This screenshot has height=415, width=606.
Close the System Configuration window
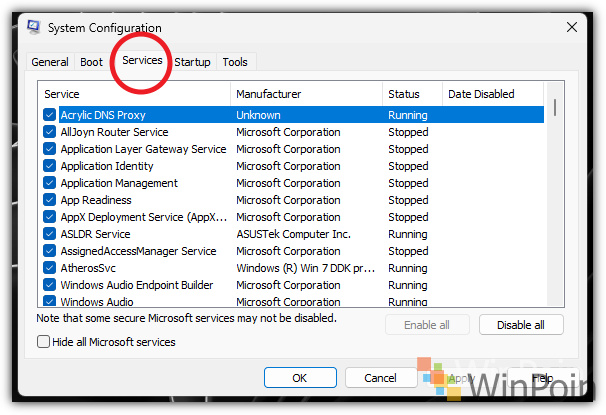[572, 27]
